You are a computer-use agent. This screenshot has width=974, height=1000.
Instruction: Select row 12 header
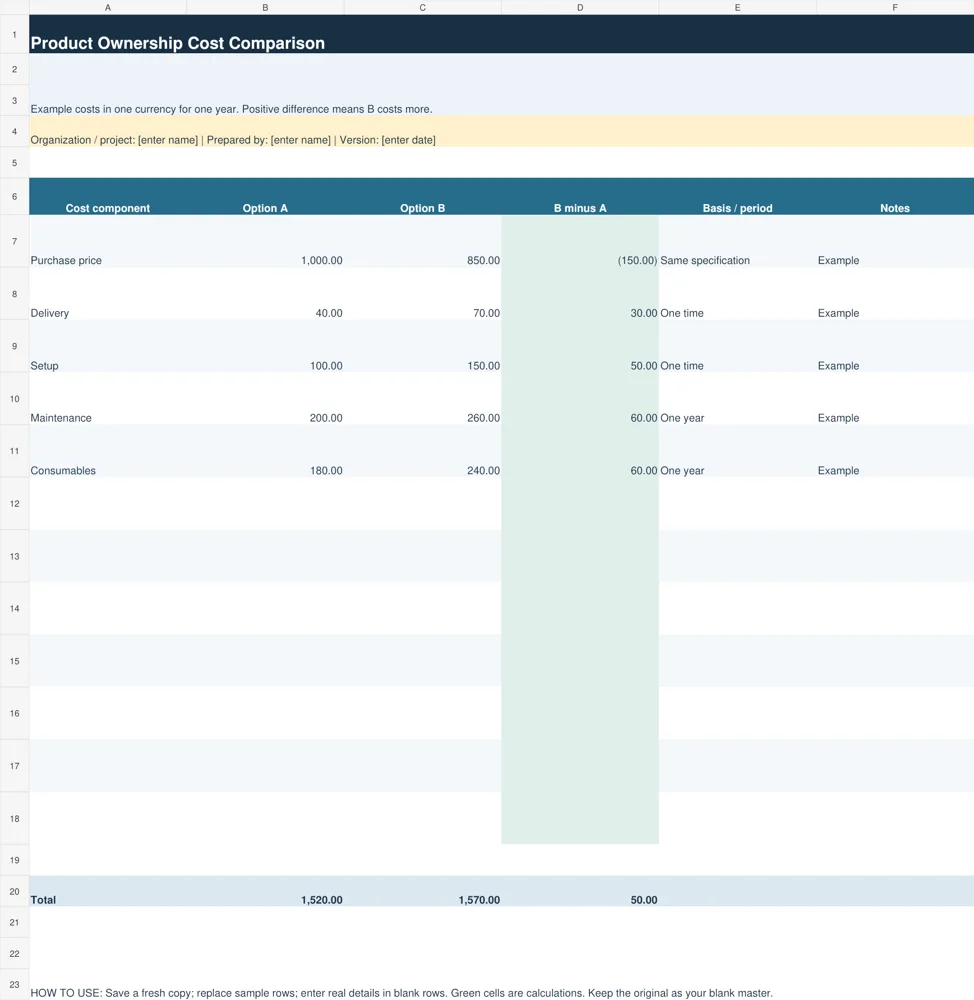click(x=14, y=504)
